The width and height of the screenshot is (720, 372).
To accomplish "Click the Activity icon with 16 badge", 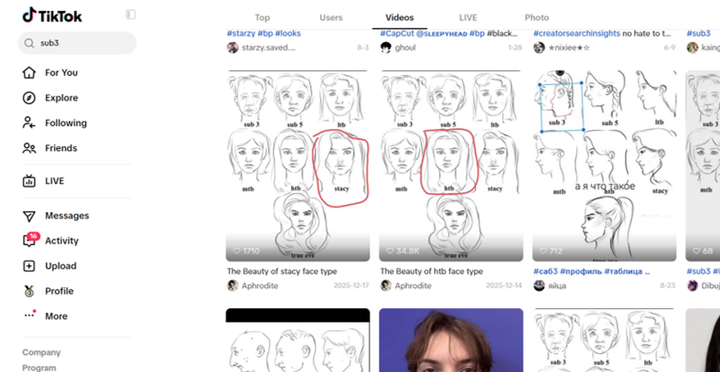I will coord(30,240).
